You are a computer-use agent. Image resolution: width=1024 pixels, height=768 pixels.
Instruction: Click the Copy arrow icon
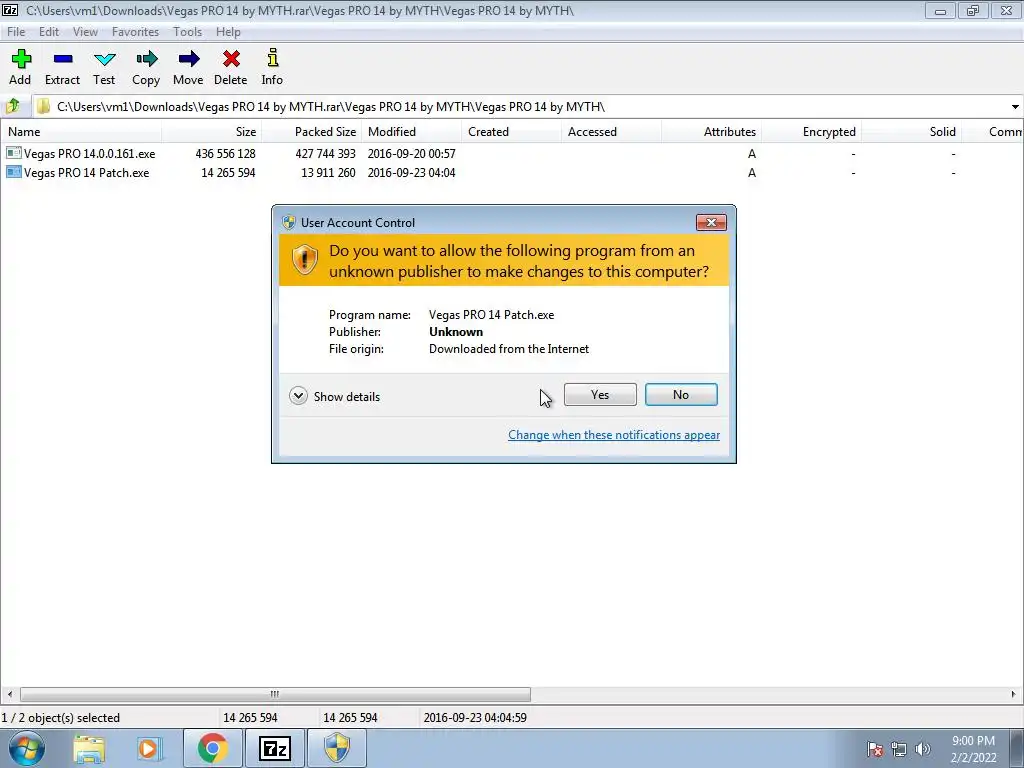146,59
